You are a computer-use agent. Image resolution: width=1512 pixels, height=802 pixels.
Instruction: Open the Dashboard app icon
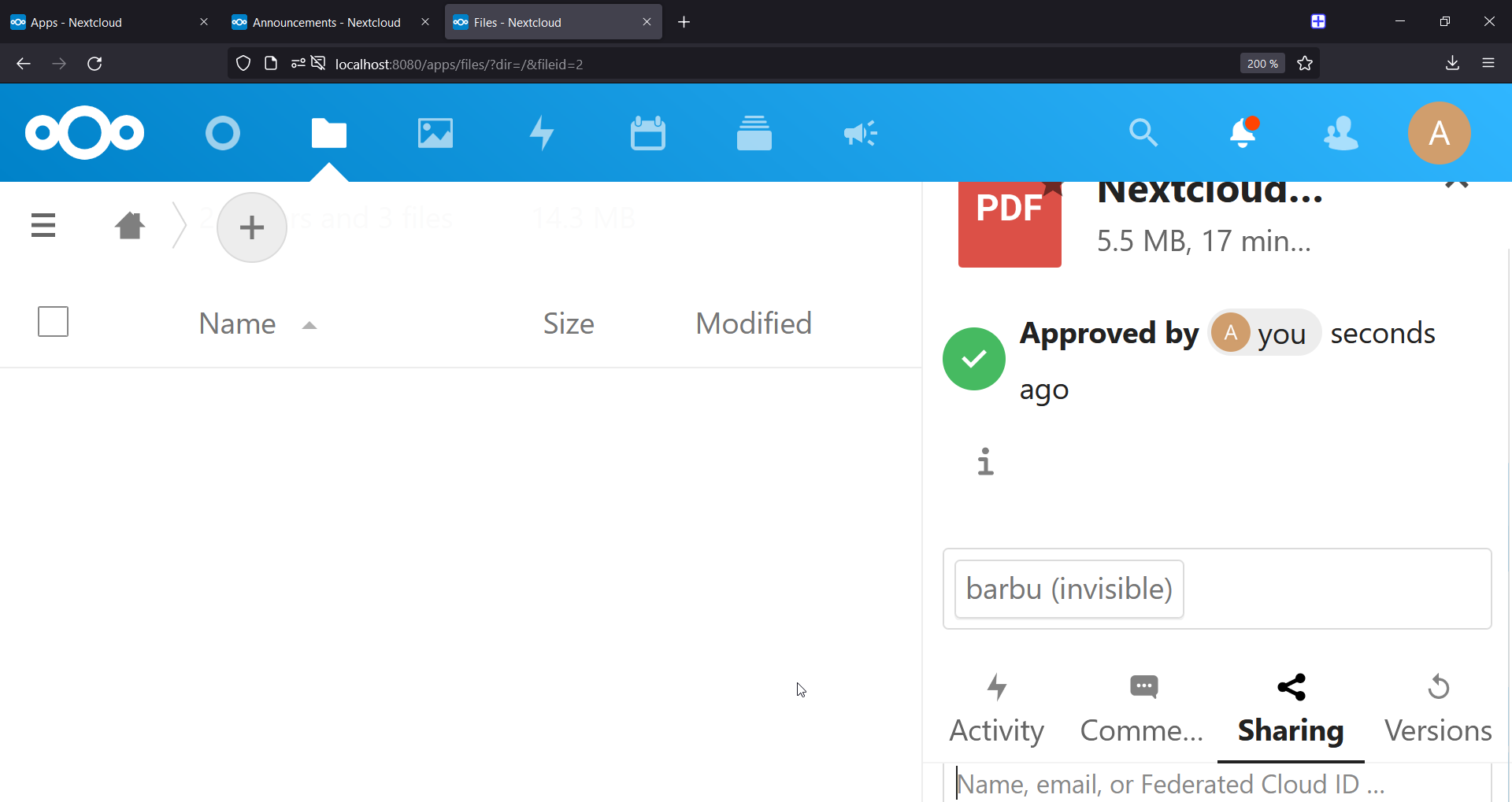(x=223, y=133)
